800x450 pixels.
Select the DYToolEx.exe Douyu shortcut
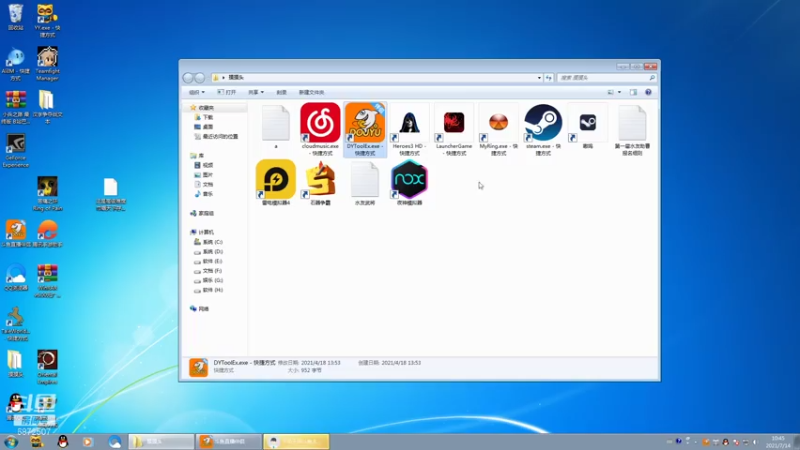(x=365, y=129)
